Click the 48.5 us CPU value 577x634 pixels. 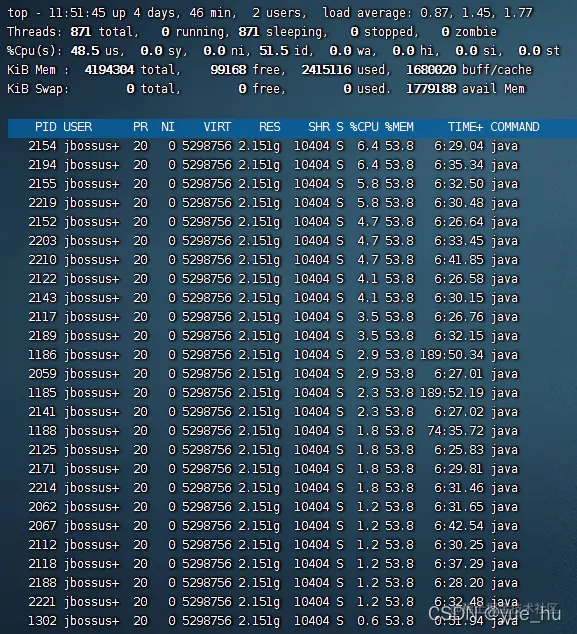tap(85, 51)
